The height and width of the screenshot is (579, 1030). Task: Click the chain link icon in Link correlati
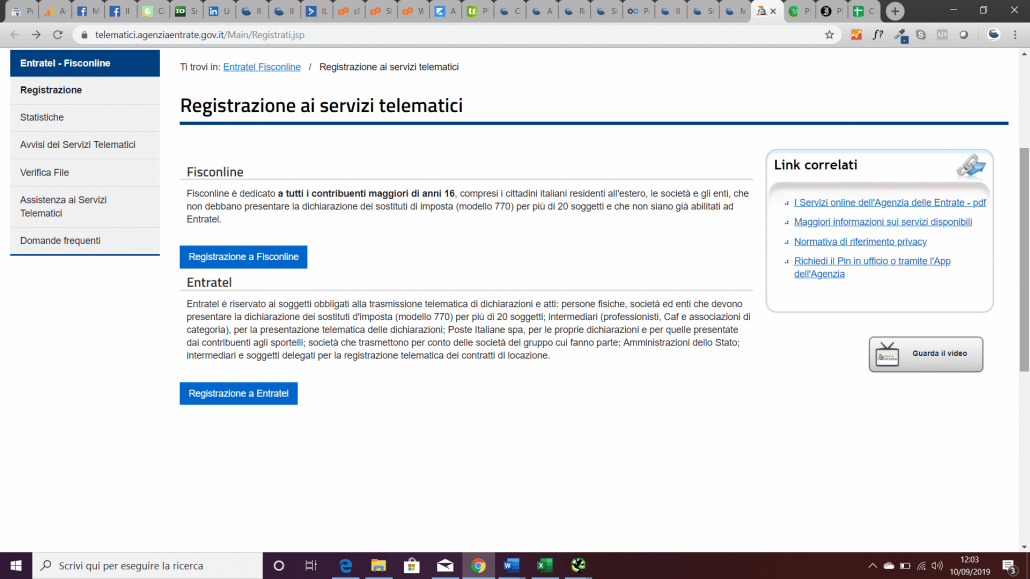(971, 166)
